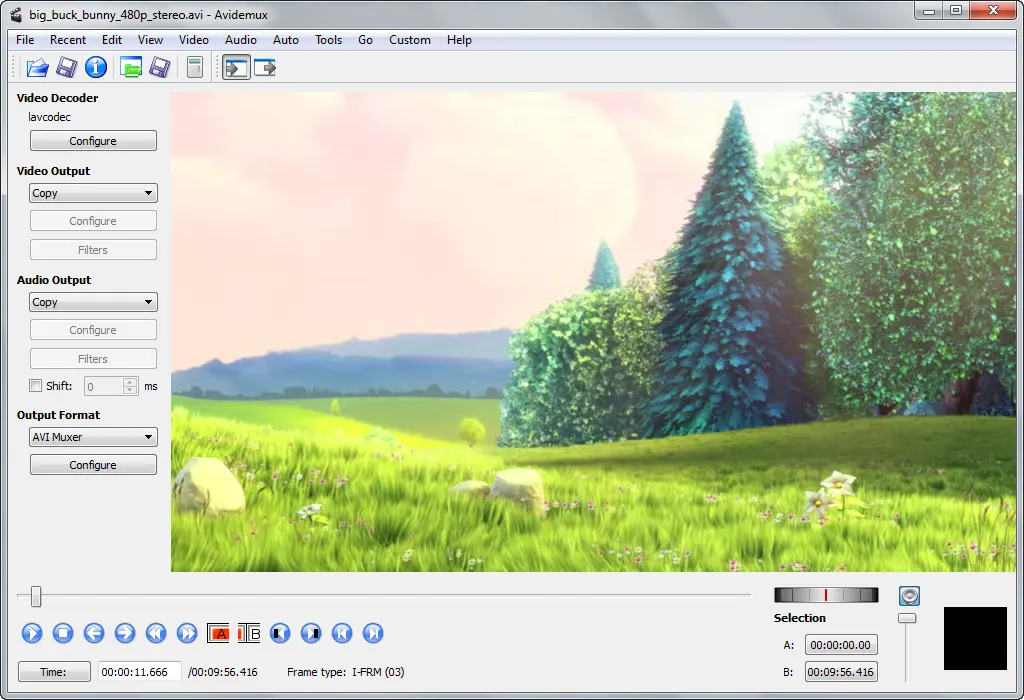Open the Audio Output codec dropdown
Image resolution: width=1024 pixels, height=700 pixels.
92,301
